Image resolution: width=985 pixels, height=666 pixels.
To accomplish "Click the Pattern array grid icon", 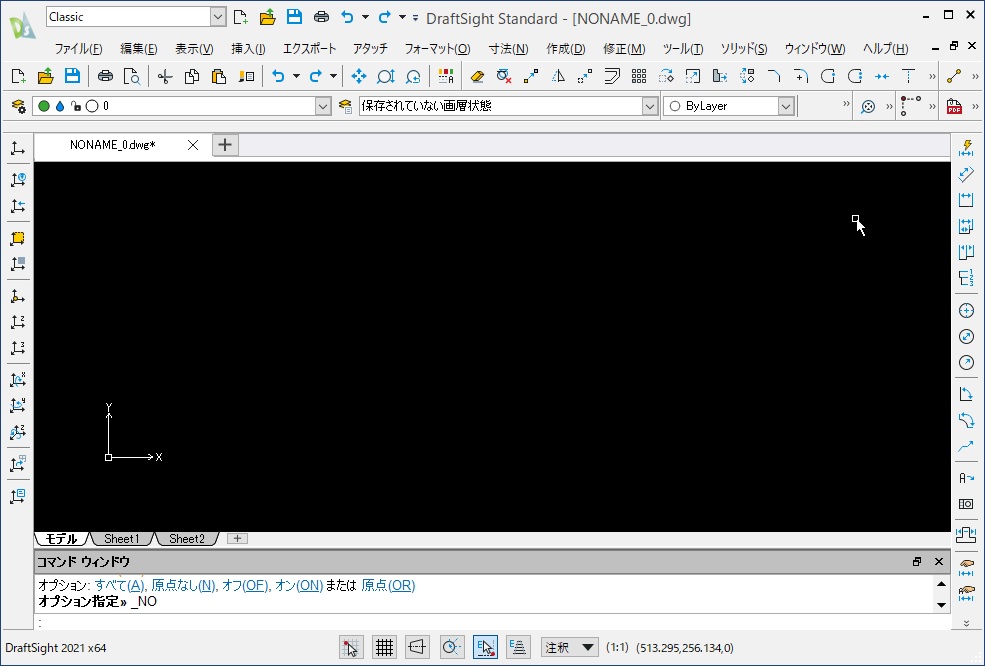I will [639, 77].
